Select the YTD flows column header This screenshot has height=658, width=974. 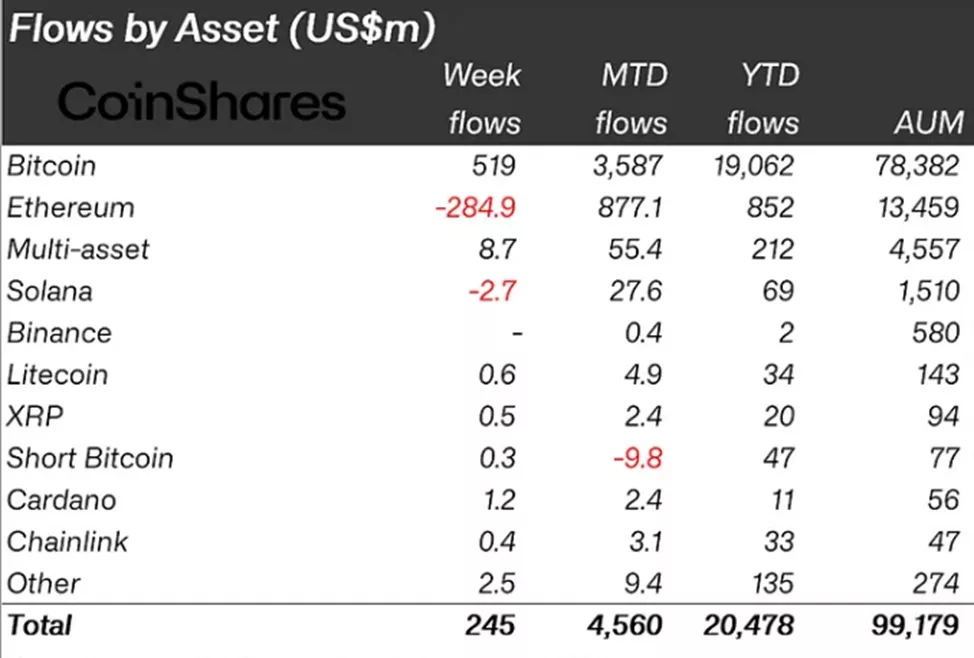[x=762, y=98]
